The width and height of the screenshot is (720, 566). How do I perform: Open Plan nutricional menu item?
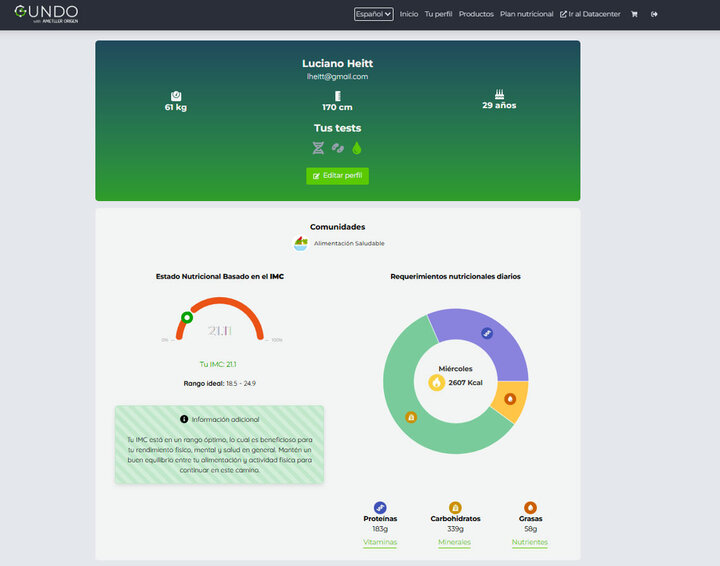coord(526,14)
